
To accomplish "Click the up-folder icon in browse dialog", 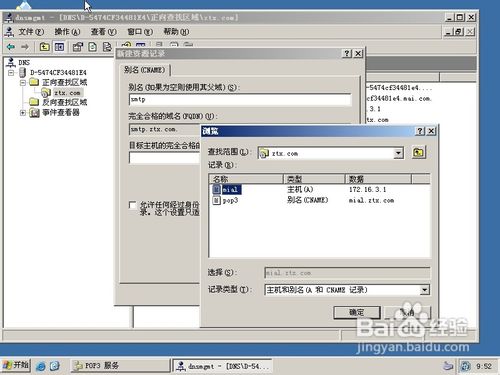I will (x=419, y=153).
